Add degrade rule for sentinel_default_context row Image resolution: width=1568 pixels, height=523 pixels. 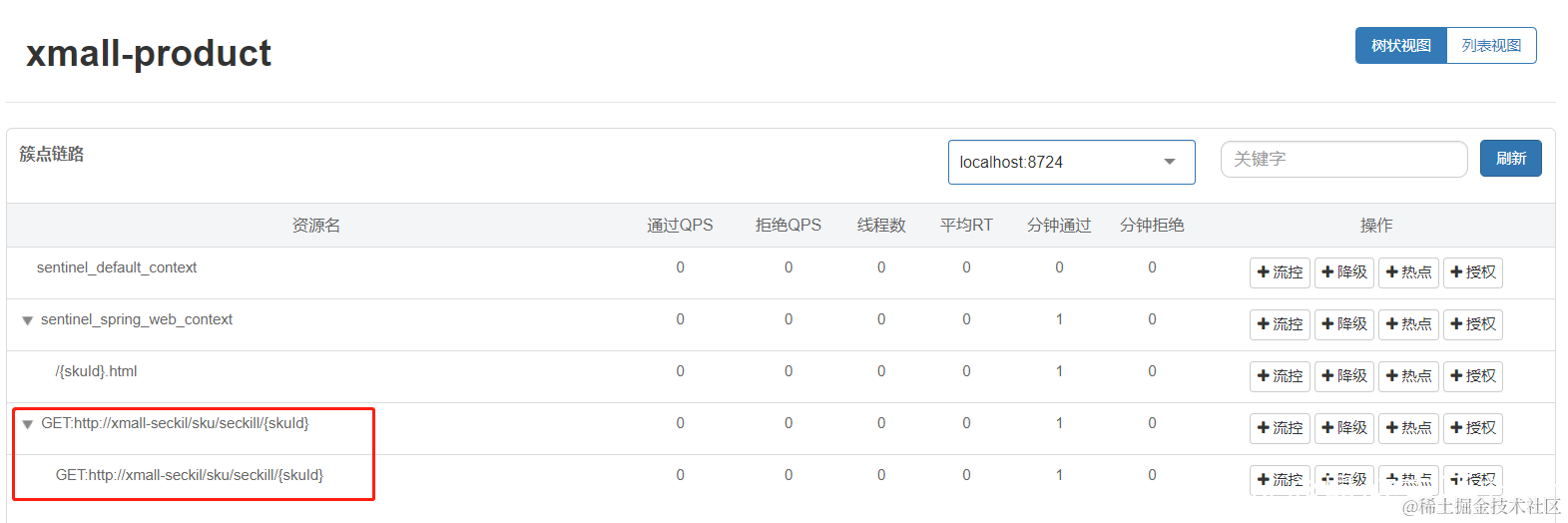coord(1344,272)
